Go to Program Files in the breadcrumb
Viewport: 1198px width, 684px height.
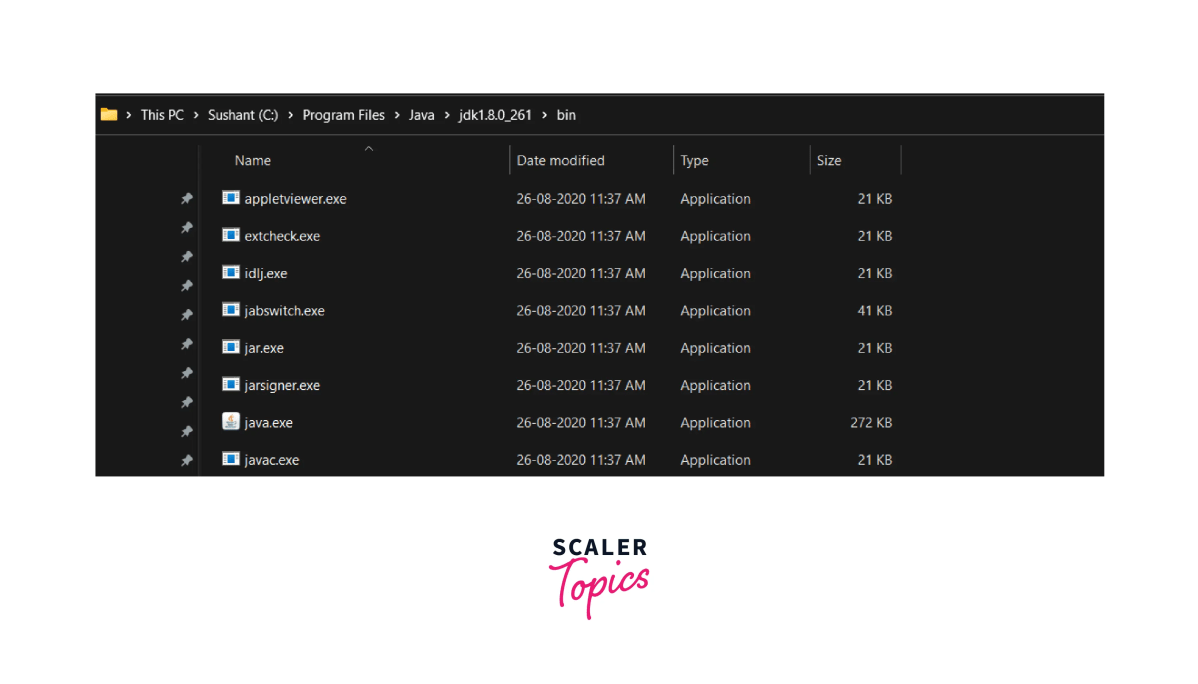[x=344, y=115]
